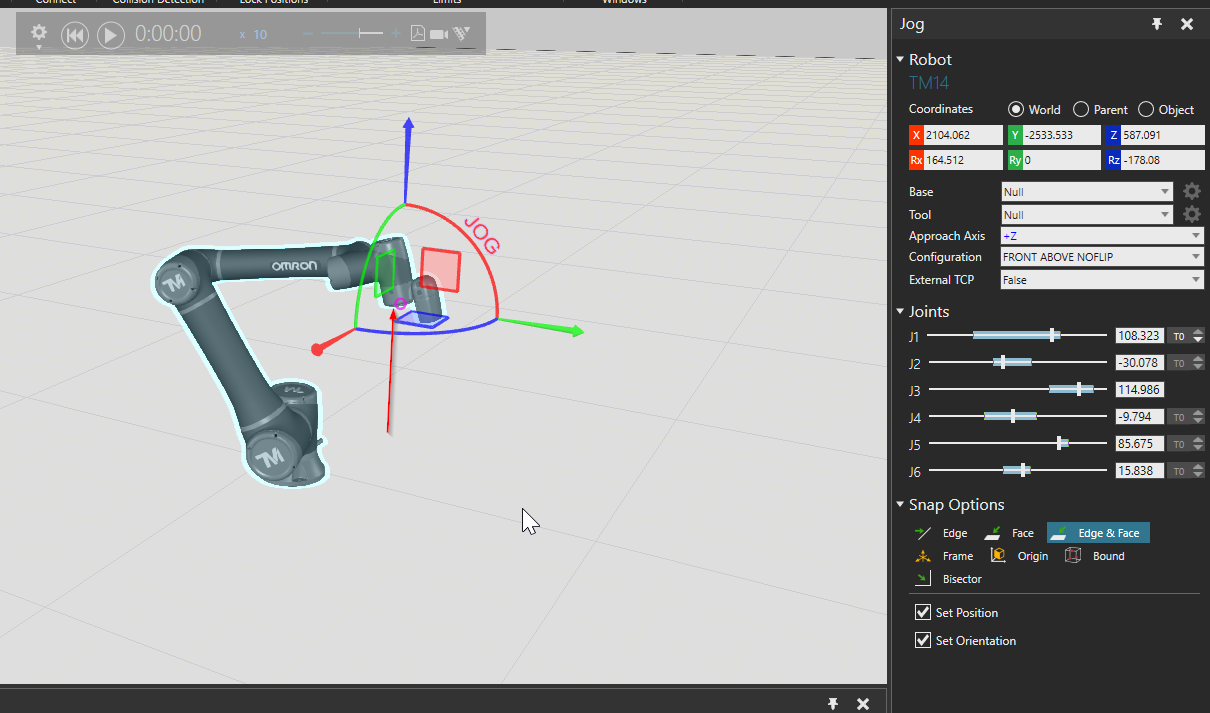The image size is (1210, 713).
Task: Click the Ry rotation field
Action: pyautogui.click(x=1062, y=160)
